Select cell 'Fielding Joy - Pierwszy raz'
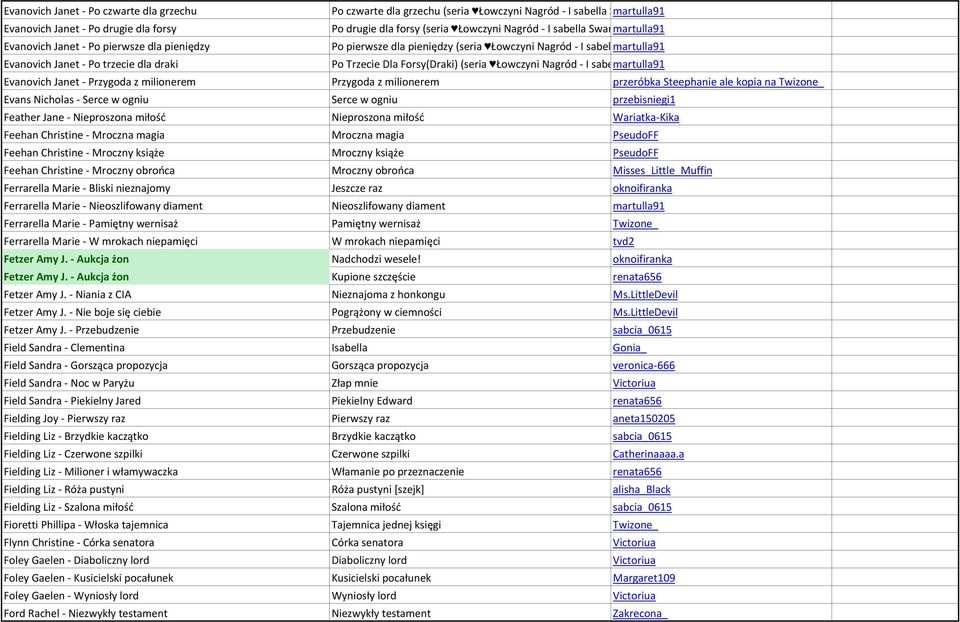Image resolution: width=960 pixels, height=622 pixels. pyautogui.click(x=165, y=419)
